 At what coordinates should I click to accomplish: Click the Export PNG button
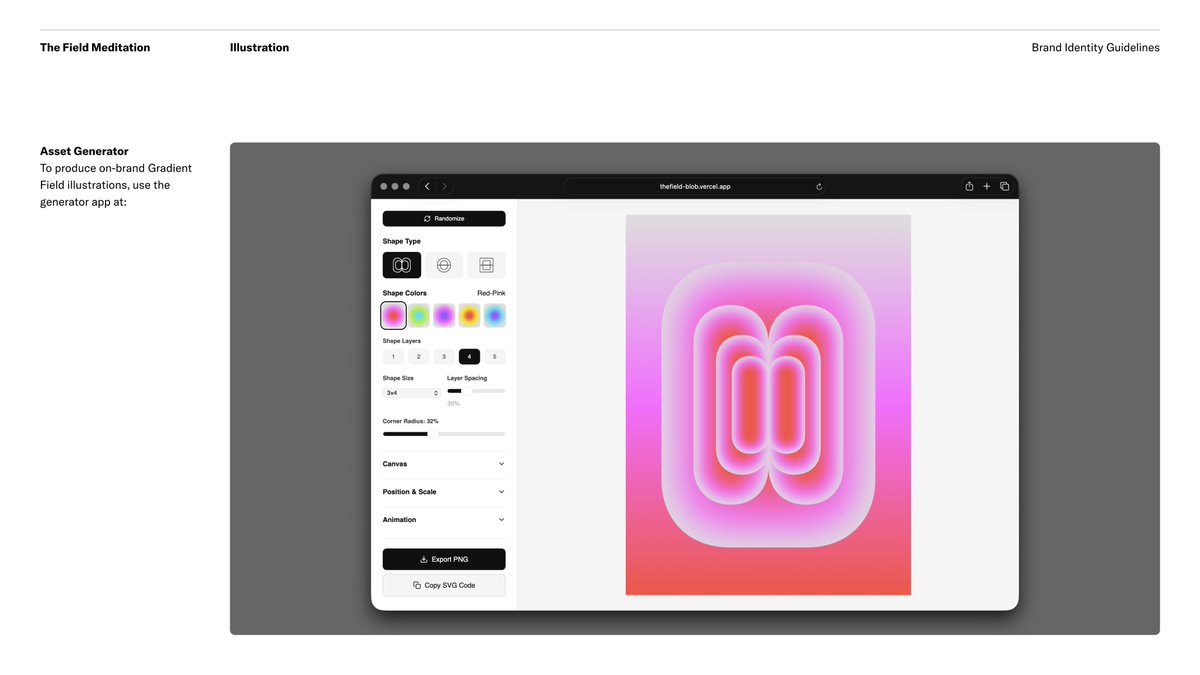click(444, 559)
